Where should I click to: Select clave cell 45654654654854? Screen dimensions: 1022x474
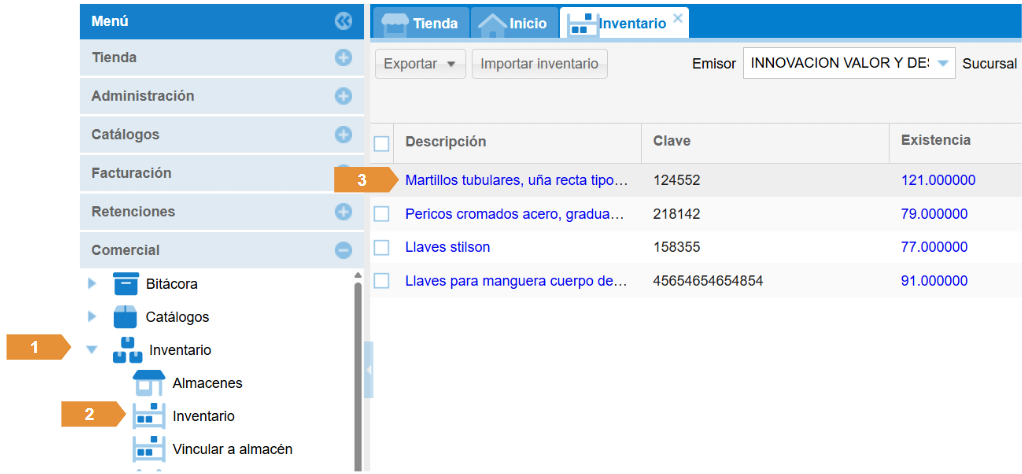click(x=708, y=282)
